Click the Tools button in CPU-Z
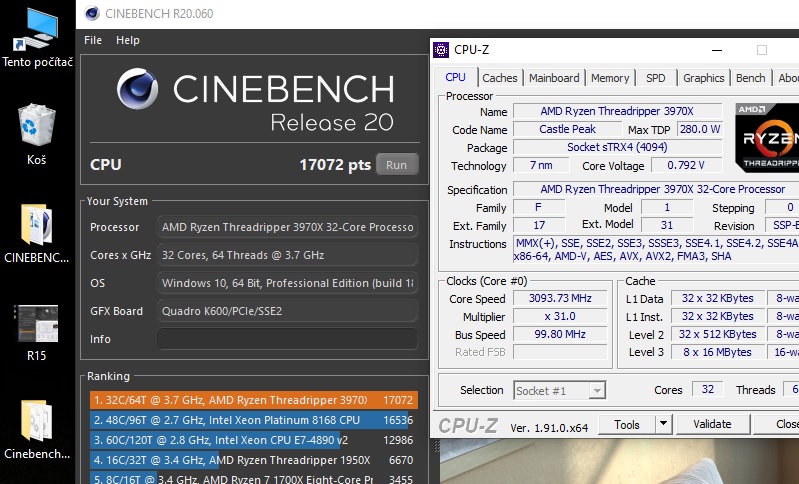Screen dimensions: 799x484 pyautogui.click(x=627, y=424)
